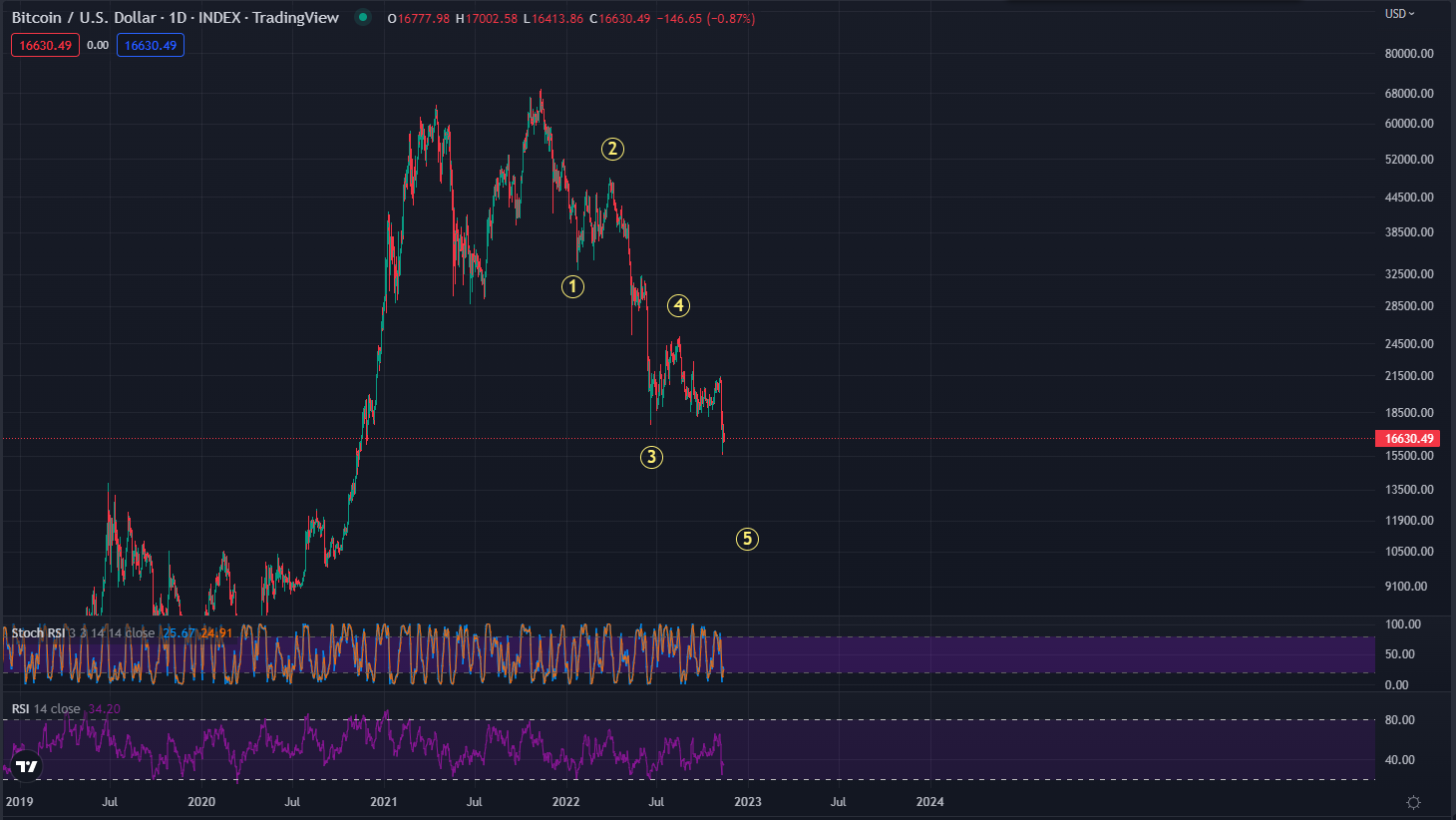Click the change value −146.65 (−0.87%)
The image size is (1456, 820).
706,19
